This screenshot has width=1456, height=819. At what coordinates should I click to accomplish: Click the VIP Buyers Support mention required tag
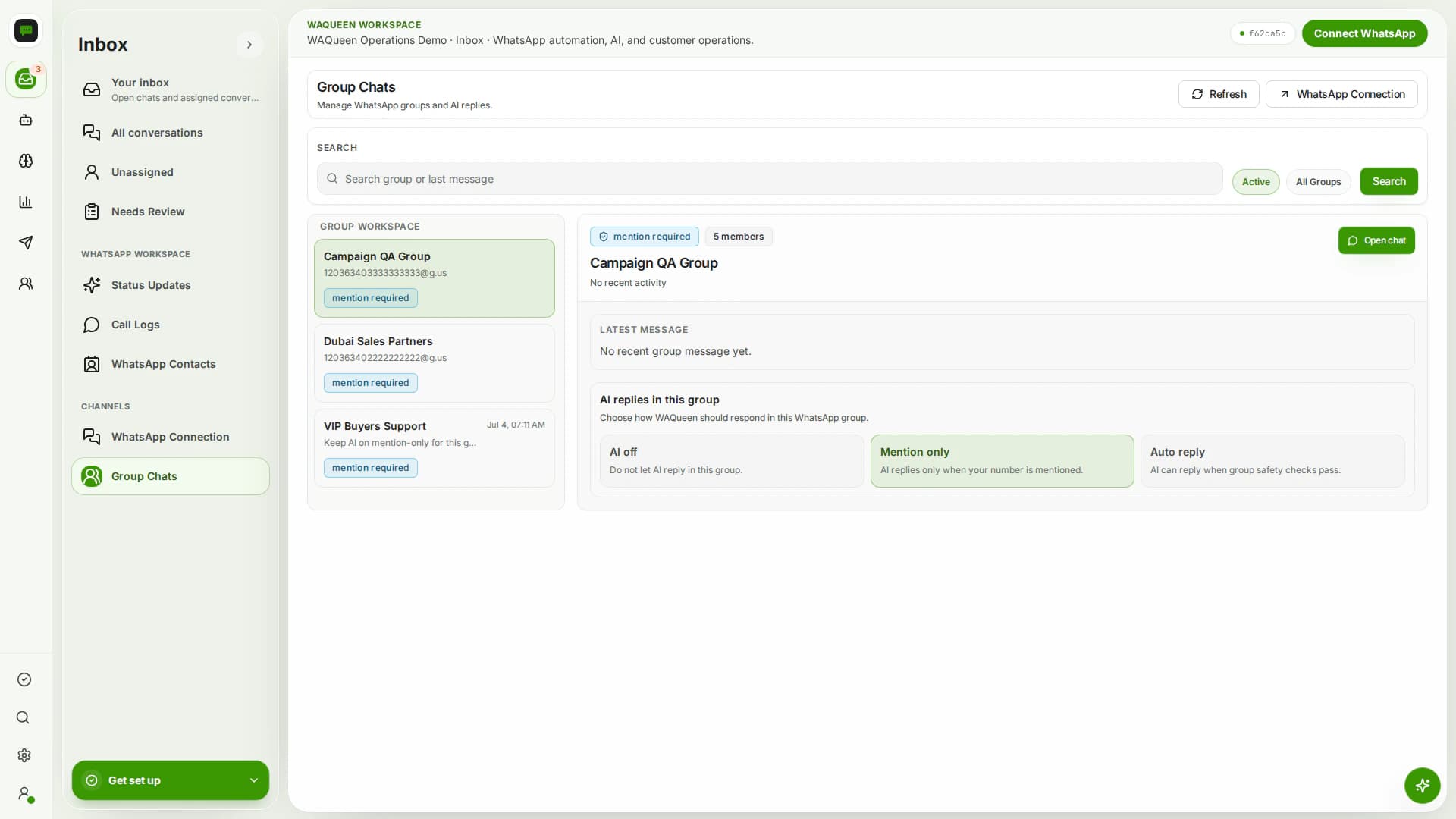pyautogui.click(x=371, y=468)
